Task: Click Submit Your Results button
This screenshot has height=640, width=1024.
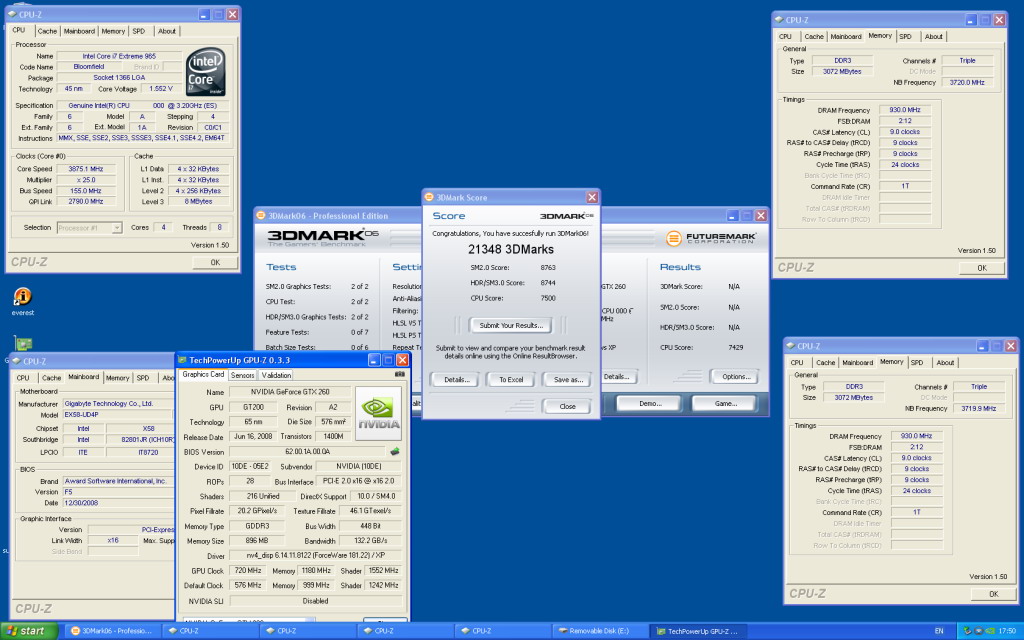Action: pos(511,325)
